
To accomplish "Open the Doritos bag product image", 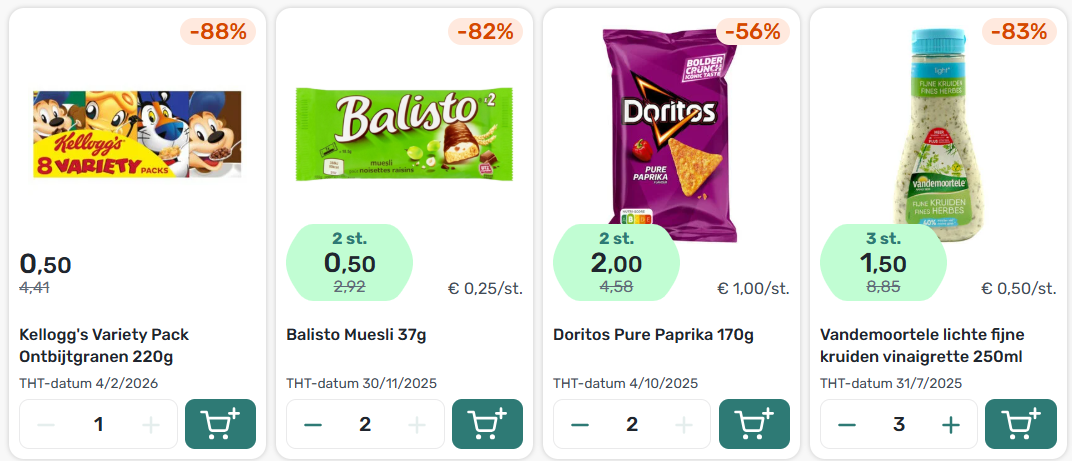I will pyautogui.click(x=669, y=135).
